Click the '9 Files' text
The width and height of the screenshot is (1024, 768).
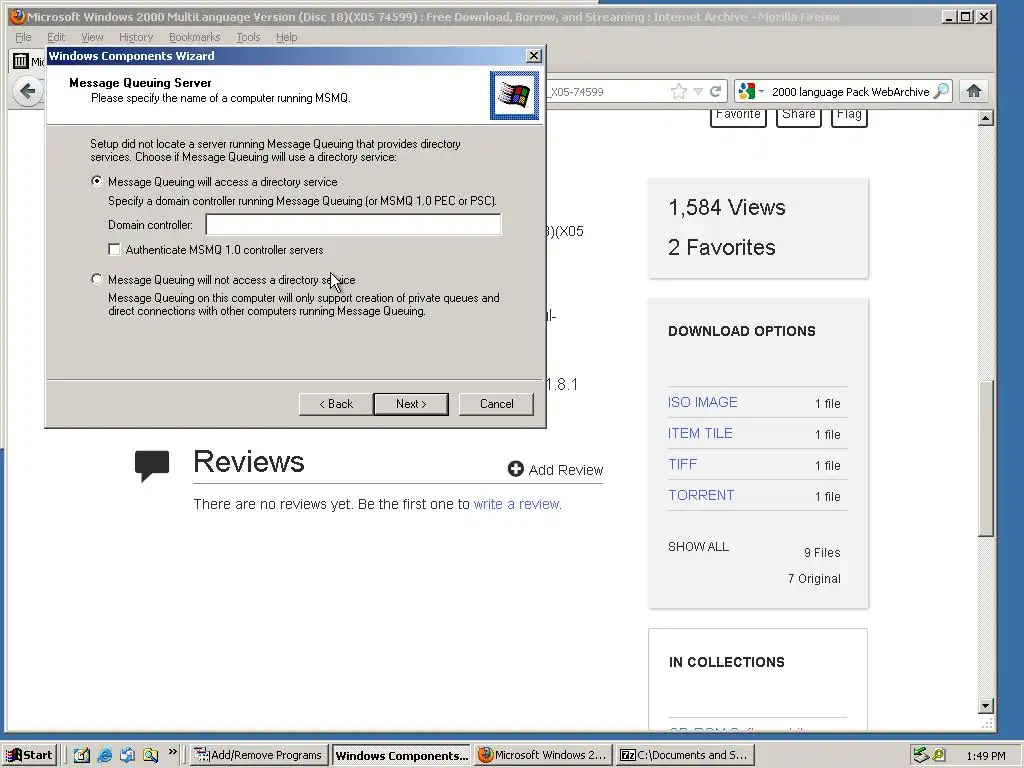coord(822,552)
